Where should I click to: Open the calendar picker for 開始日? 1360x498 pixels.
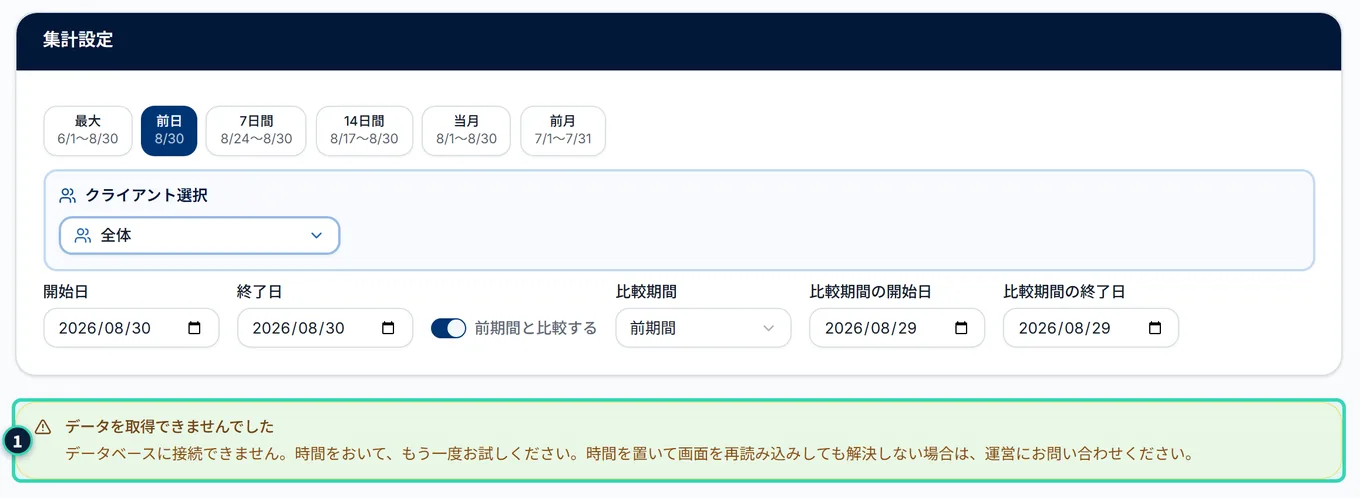(x=194, y=328)
